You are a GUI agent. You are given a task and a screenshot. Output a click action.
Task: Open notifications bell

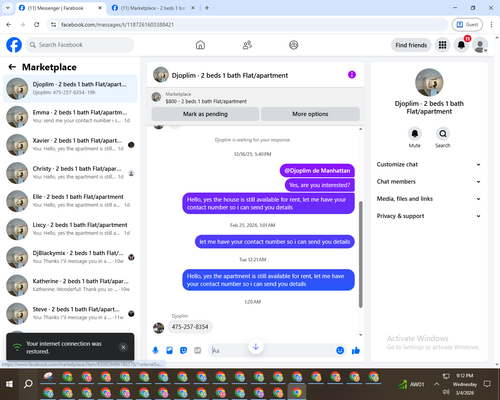(461, 45)
